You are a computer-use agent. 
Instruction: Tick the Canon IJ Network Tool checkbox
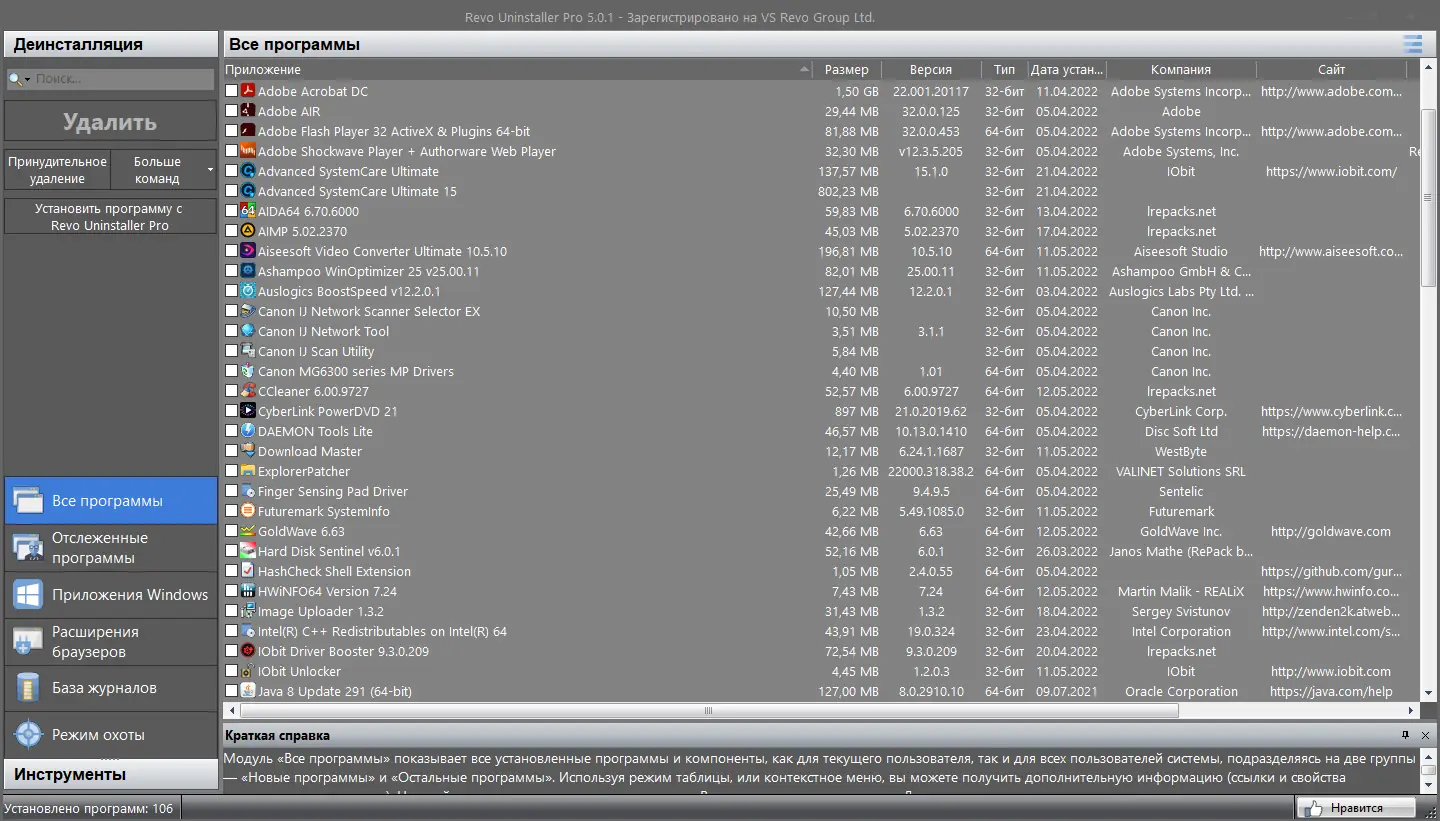coord(232,331)
